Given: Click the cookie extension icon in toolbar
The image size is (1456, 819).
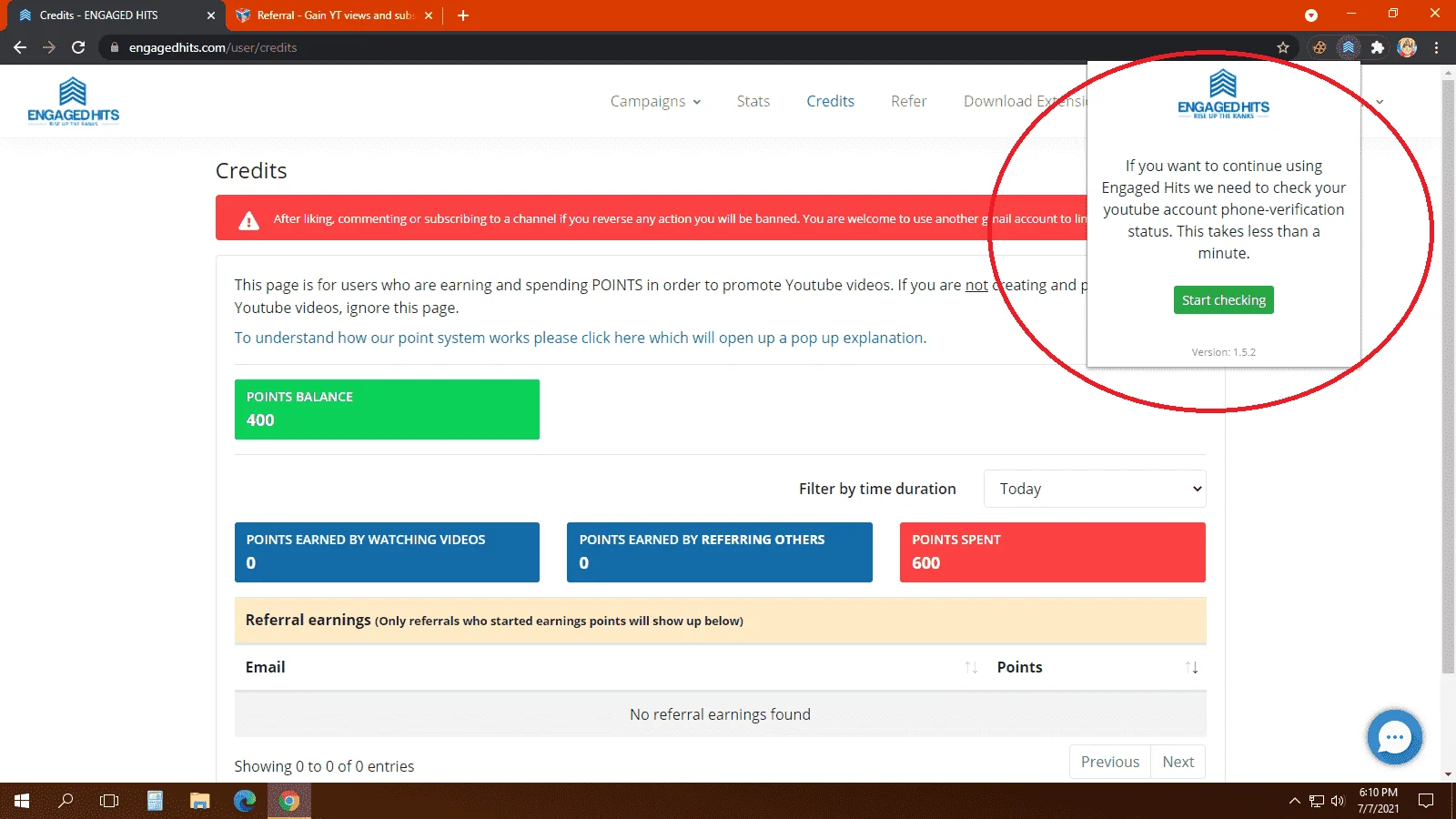Looking at the screenshot, I should click(1319, 47).
